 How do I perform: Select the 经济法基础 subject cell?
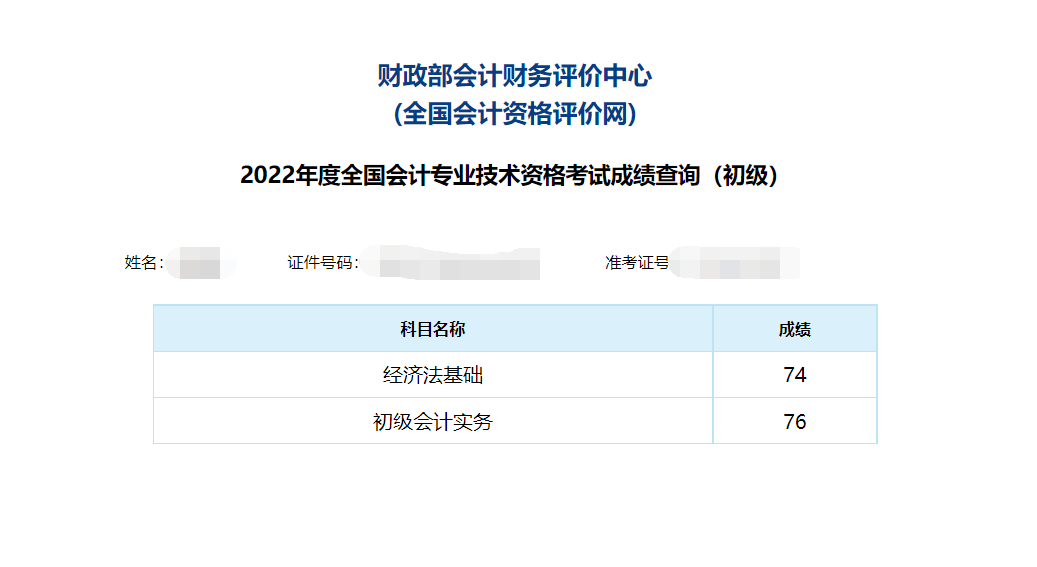(433, 375)
